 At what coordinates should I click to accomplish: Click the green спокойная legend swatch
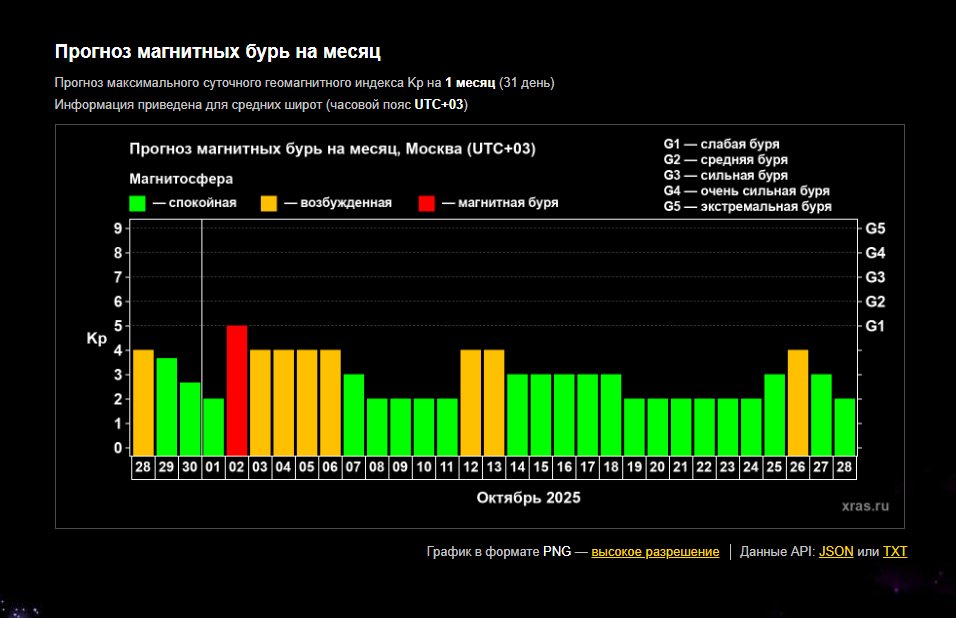pyautogui.click(x=138, y=204)
